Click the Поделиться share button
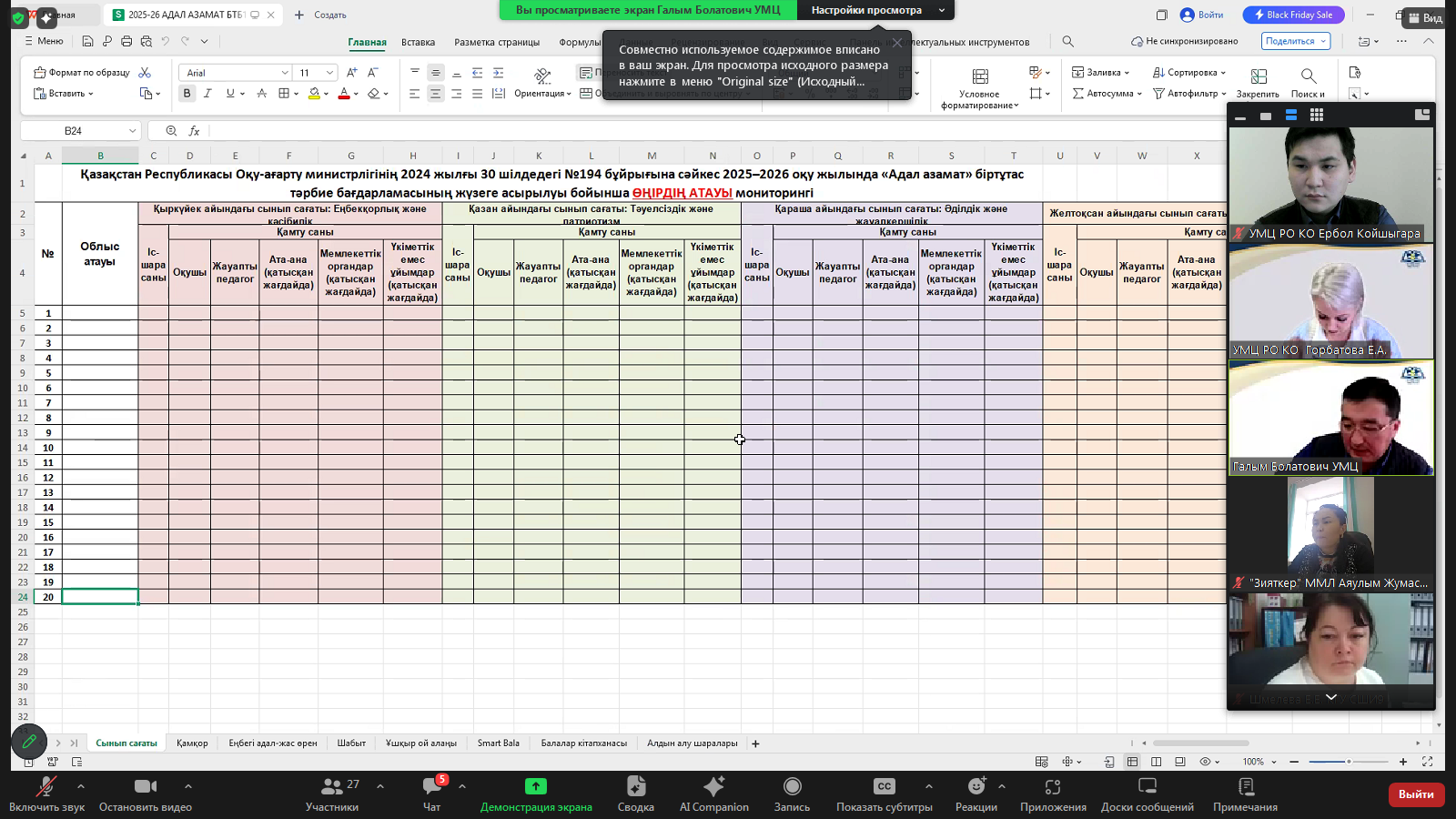 tap(1296, 41)
